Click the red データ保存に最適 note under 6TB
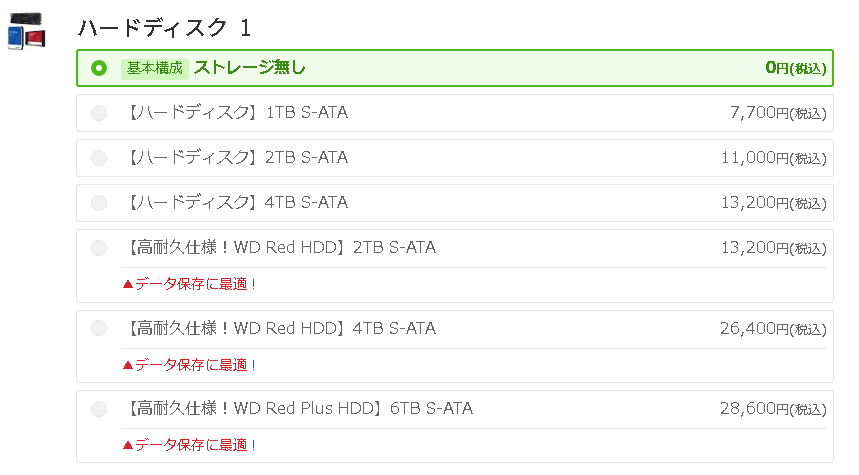Viewport: 859px width, 475px height. tap(189, 445)
